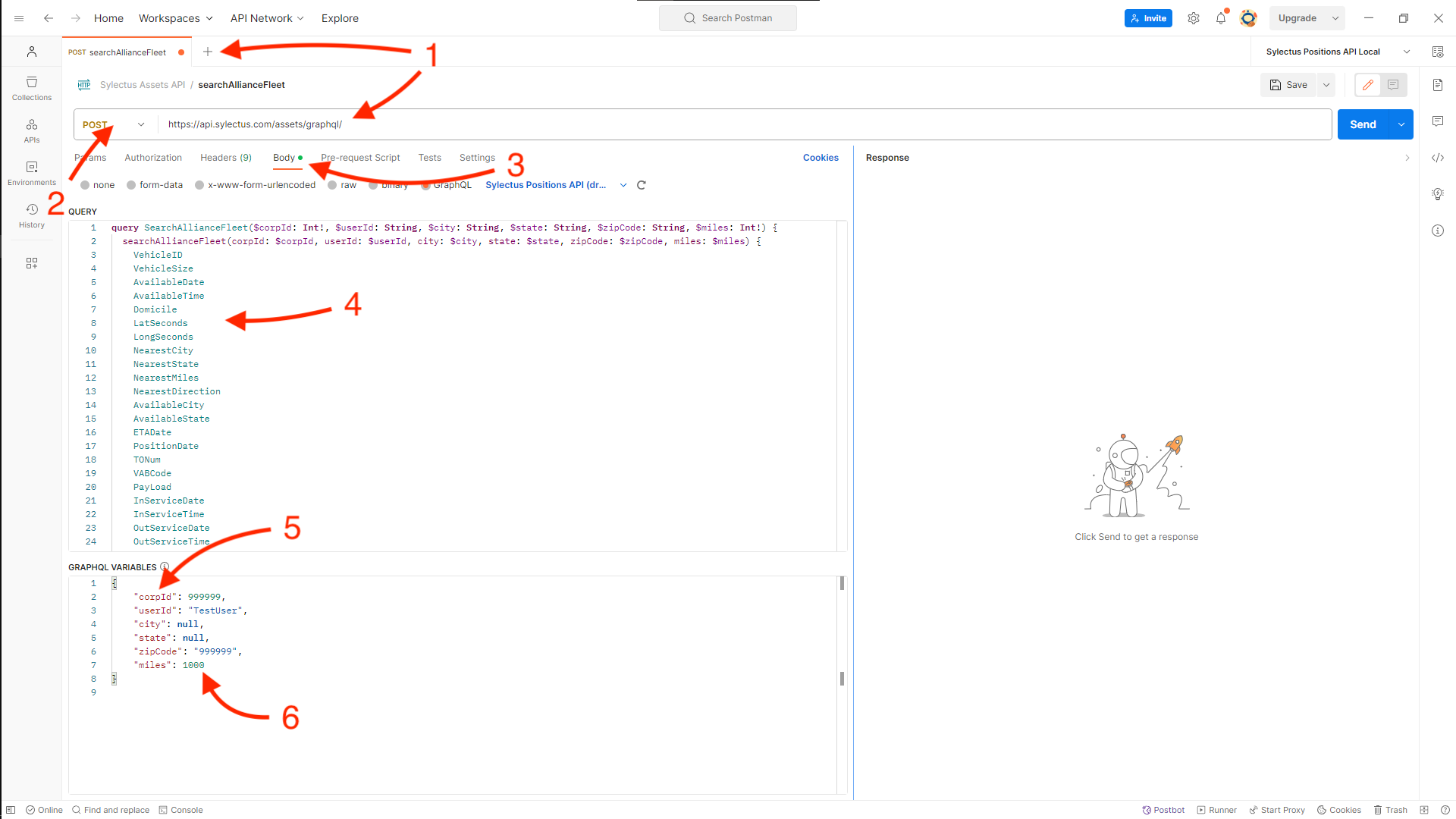Open the Code snippet panel on the right
1456x819 pixels.
1438,158
